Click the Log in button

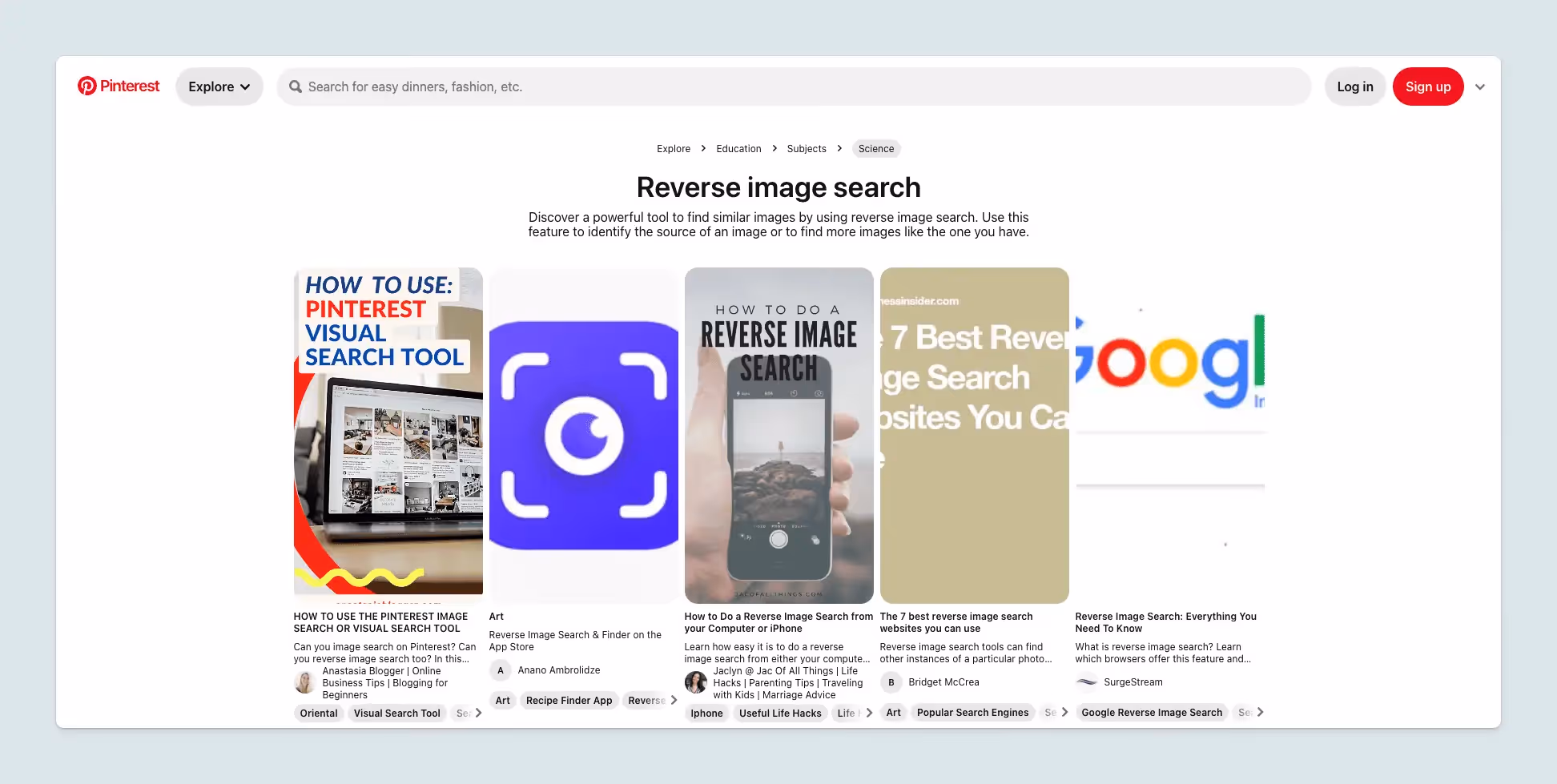click(1354, 86)
